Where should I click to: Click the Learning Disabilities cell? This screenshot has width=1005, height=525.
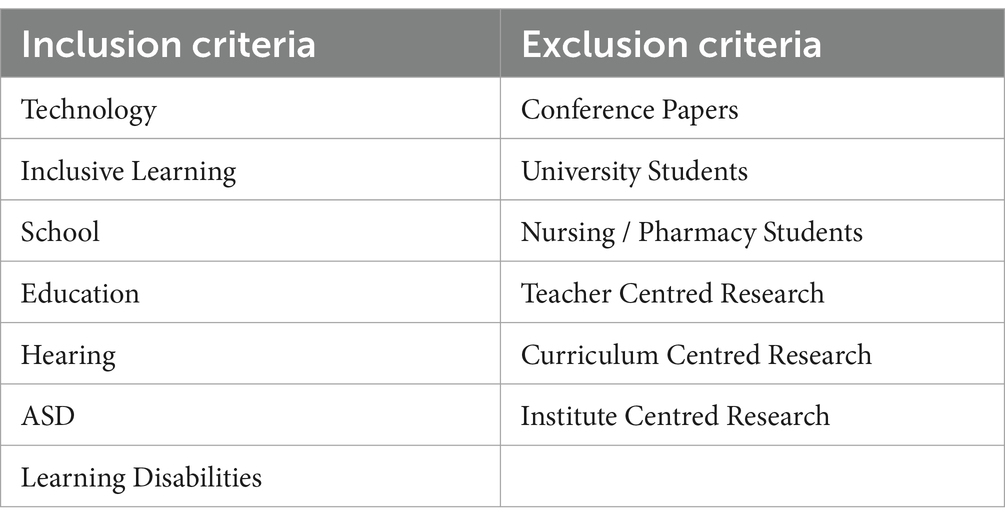[x=250, y=477]
